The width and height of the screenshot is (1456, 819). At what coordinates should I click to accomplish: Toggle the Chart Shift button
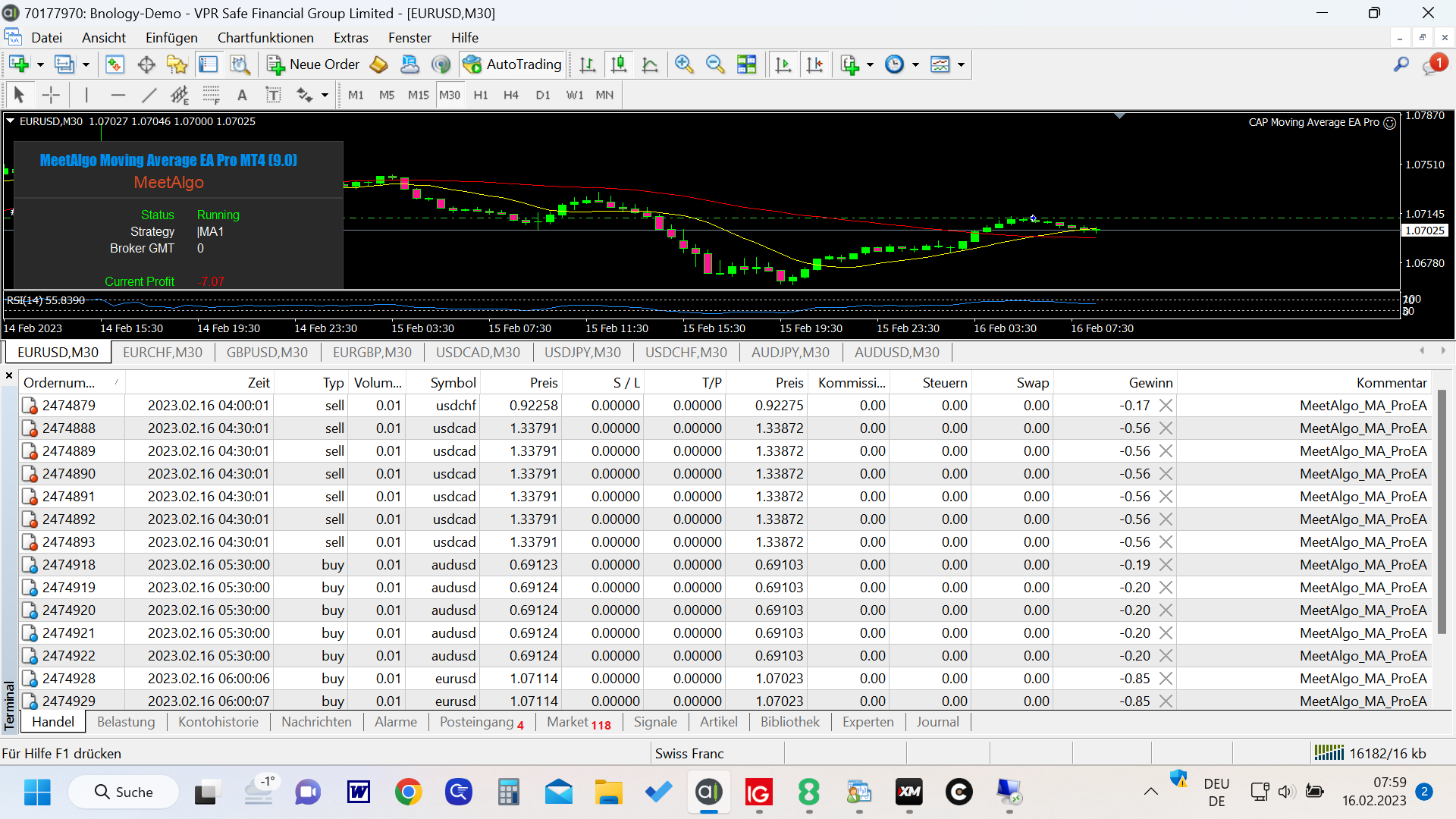click(814, 64)
